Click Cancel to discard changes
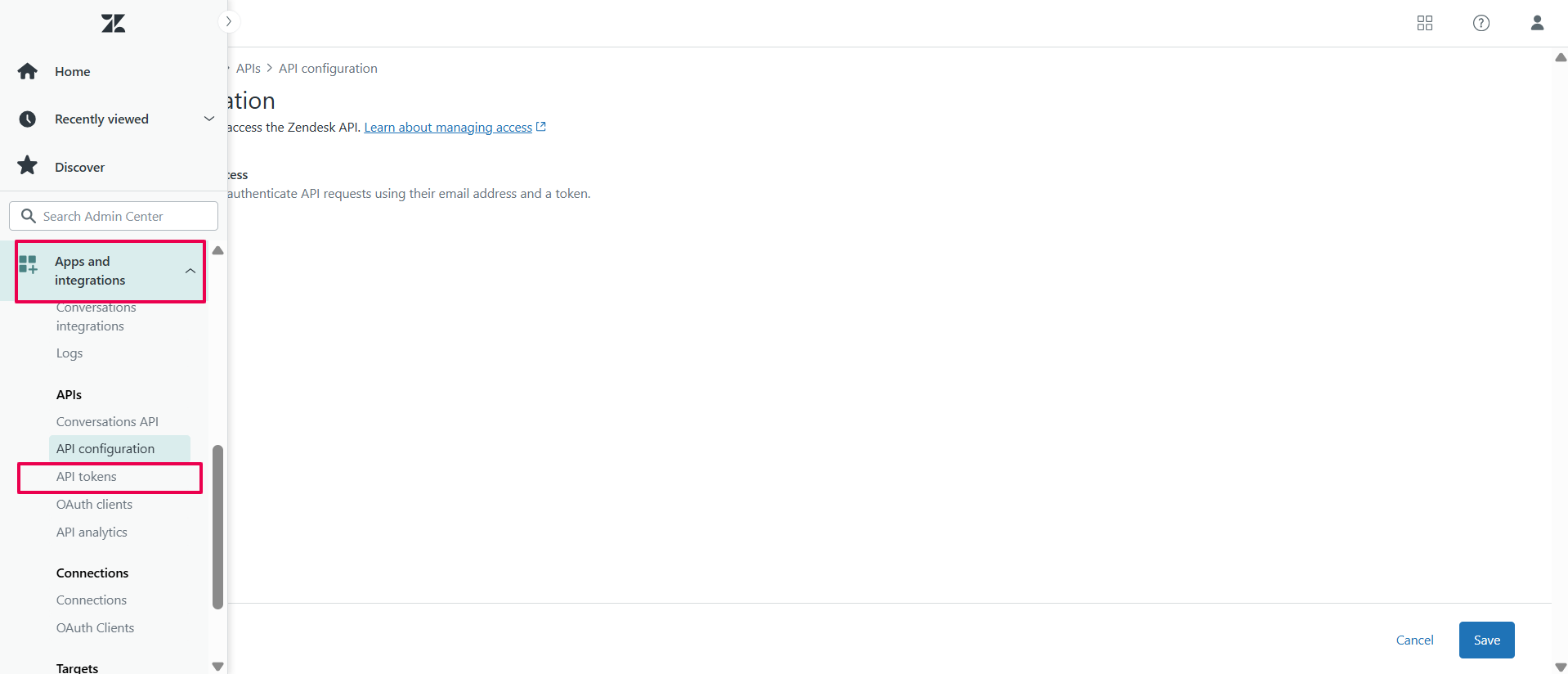This screenshot has height=674, width=1568. pyautogui.click(x=1414, y=640)
